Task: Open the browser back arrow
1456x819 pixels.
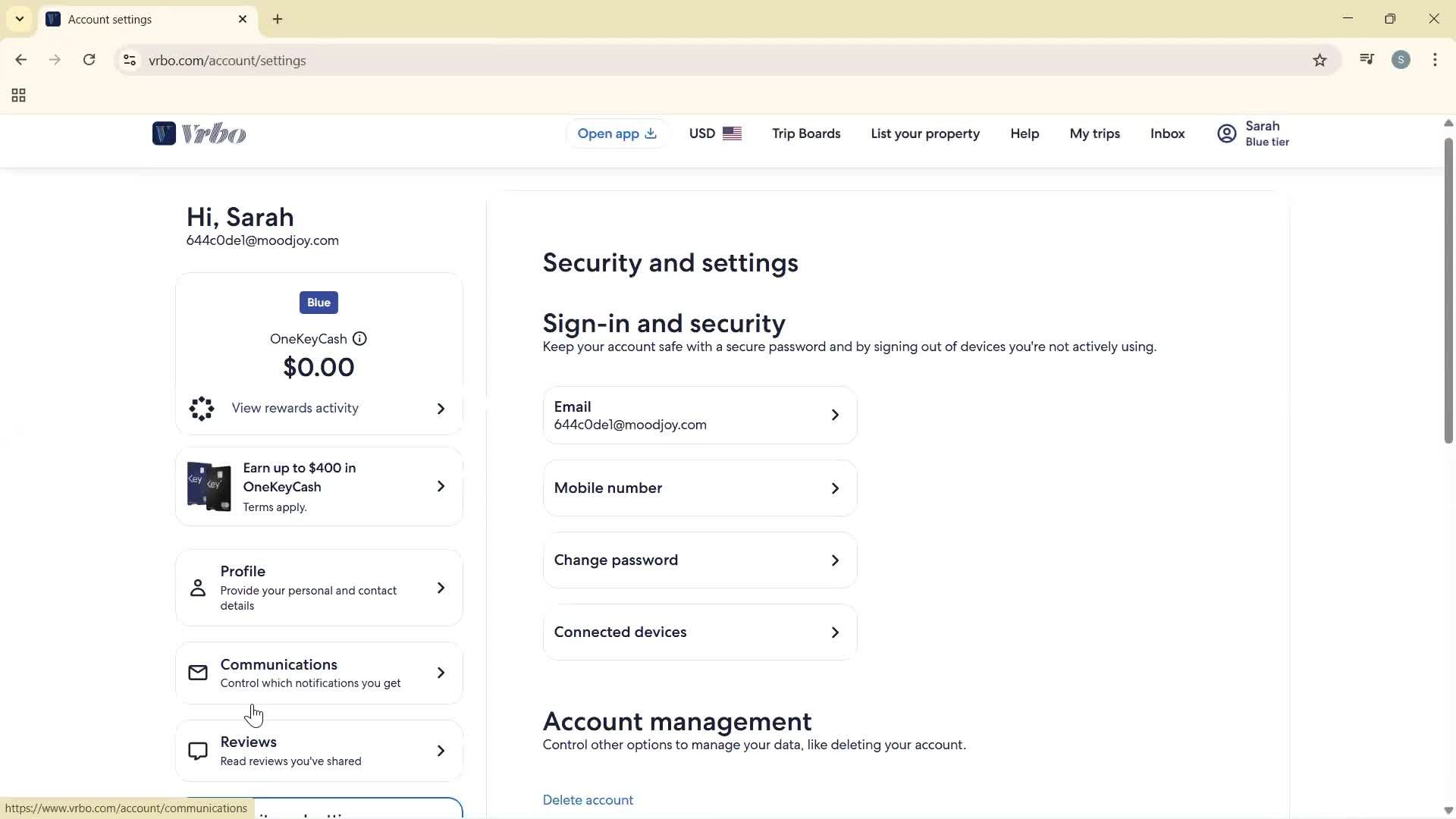Action: point(20,60)
